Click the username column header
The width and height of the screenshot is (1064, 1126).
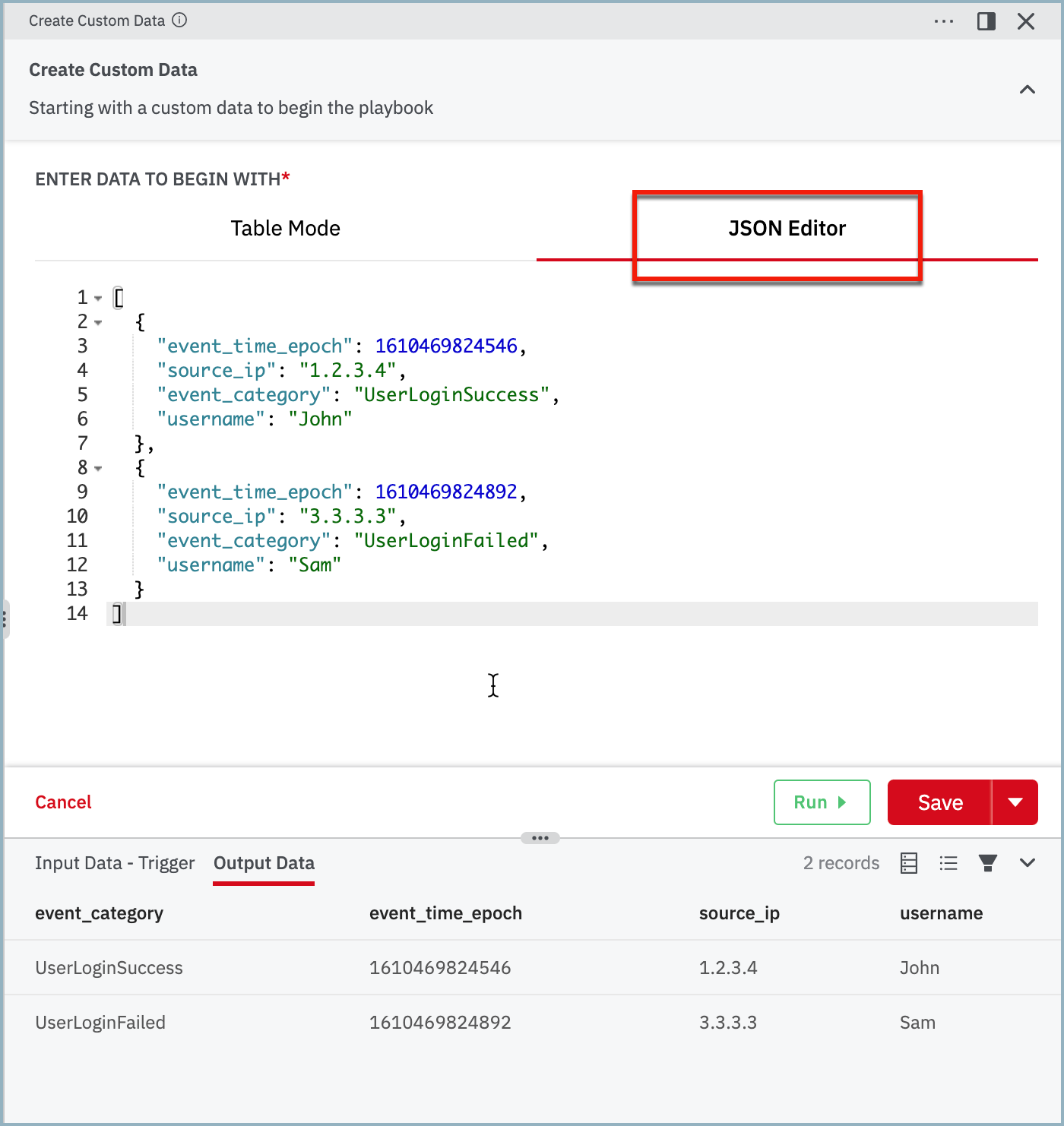pos(941,913)
